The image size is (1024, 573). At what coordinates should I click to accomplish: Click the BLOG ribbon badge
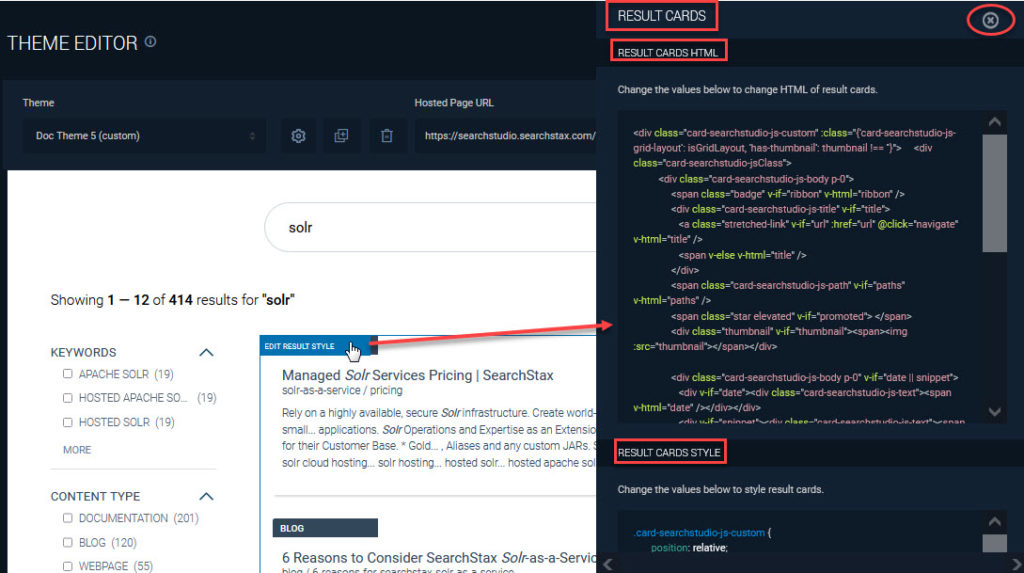tap(325, 528)
